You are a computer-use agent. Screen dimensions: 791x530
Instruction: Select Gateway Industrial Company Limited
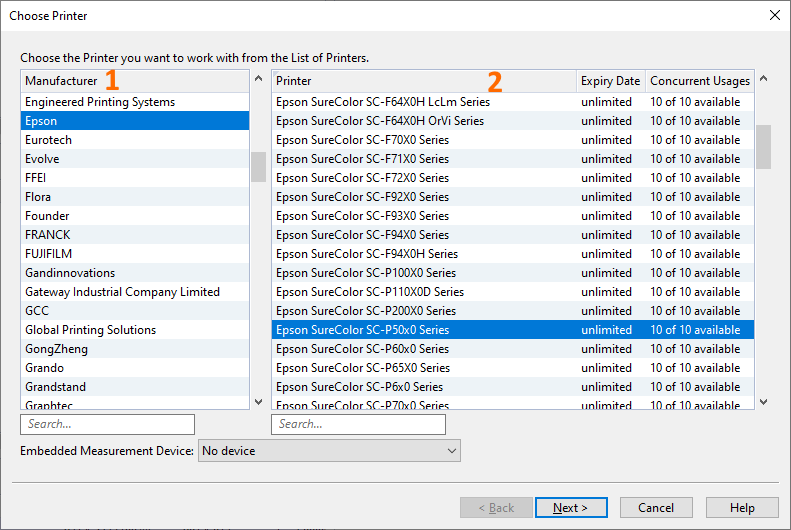[x=122, y=292]
